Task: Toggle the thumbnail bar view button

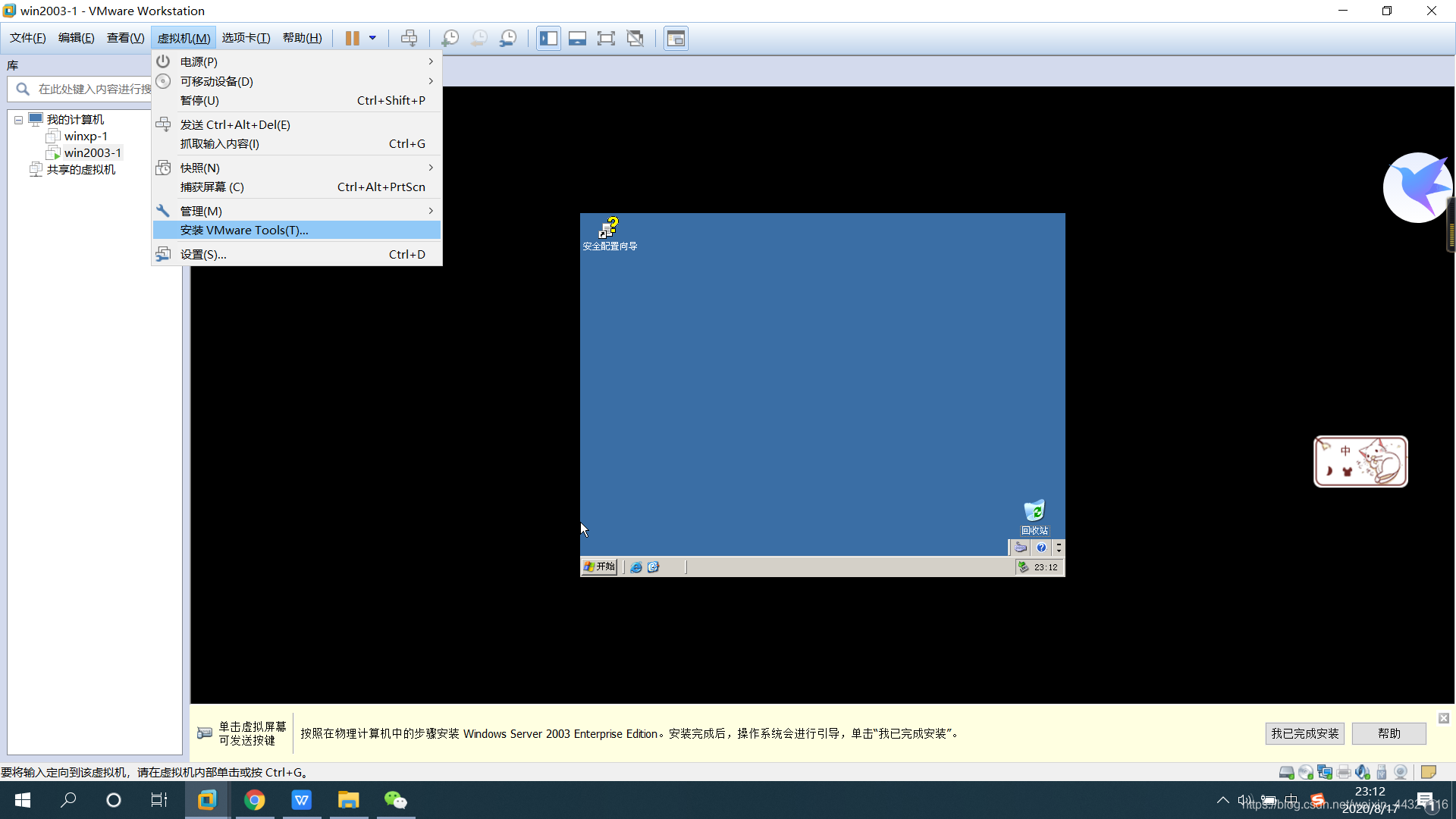Action: (x=577, y=38)
